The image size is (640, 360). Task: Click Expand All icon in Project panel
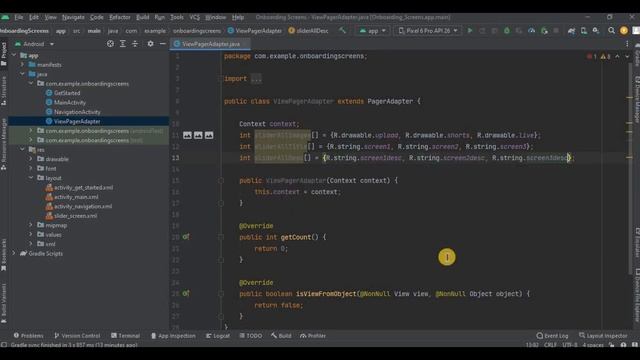(122, 44)
